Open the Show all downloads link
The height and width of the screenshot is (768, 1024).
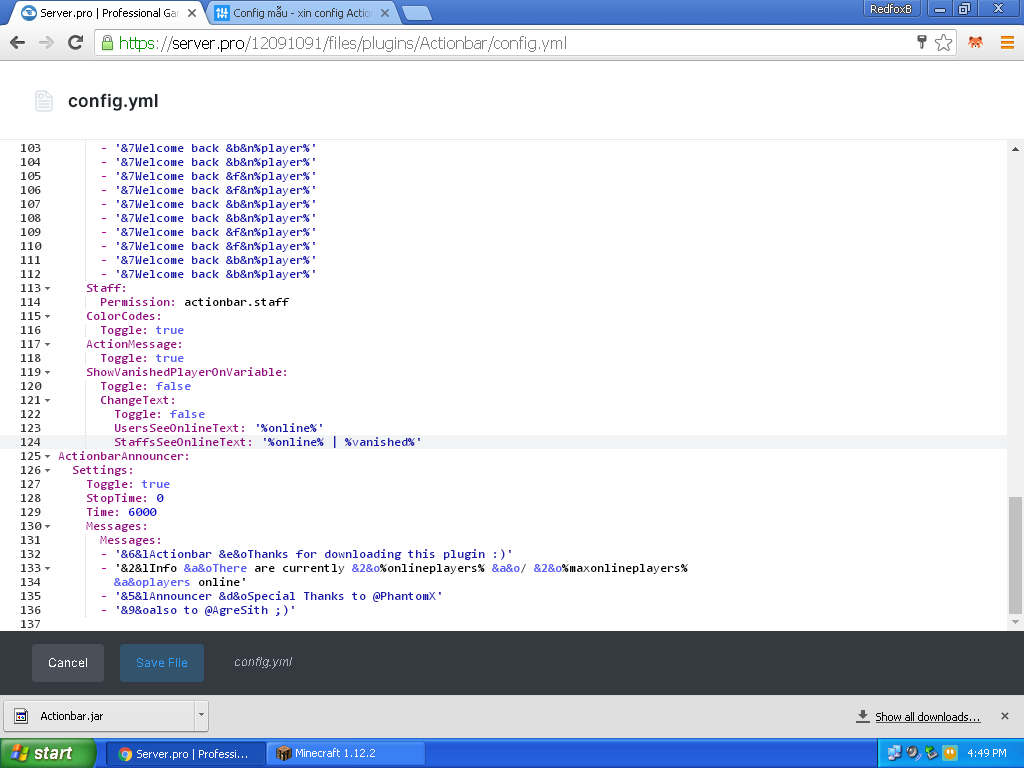click(x=927, y=717)
